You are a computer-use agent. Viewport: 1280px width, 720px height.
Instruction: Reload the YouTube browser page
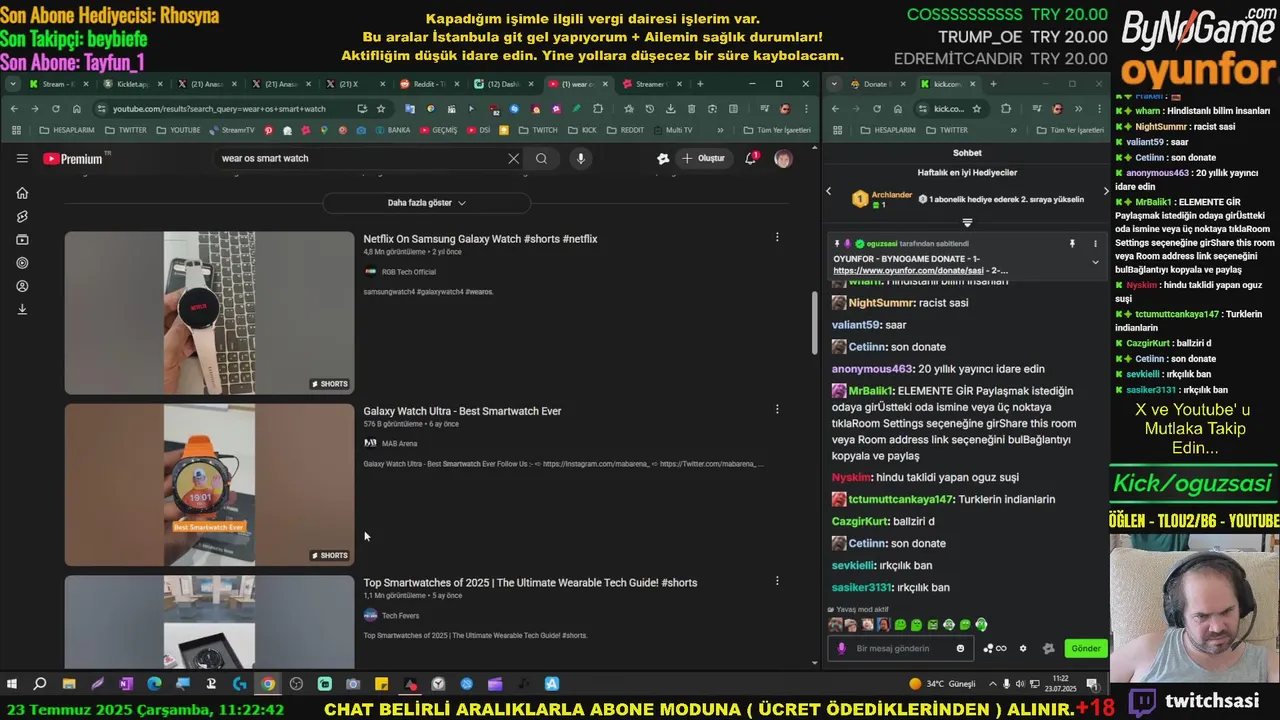click(56, 109)
